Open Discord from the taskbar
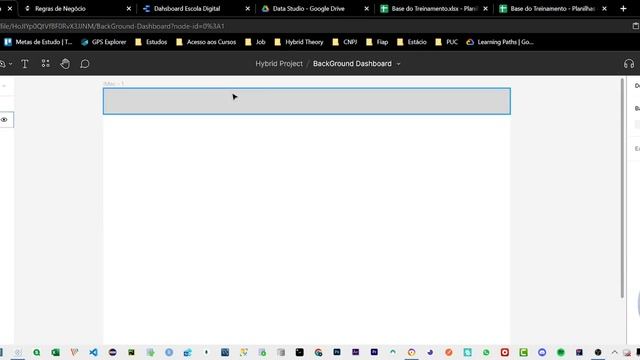Screen dimensions: 640x360 point(542,352)
